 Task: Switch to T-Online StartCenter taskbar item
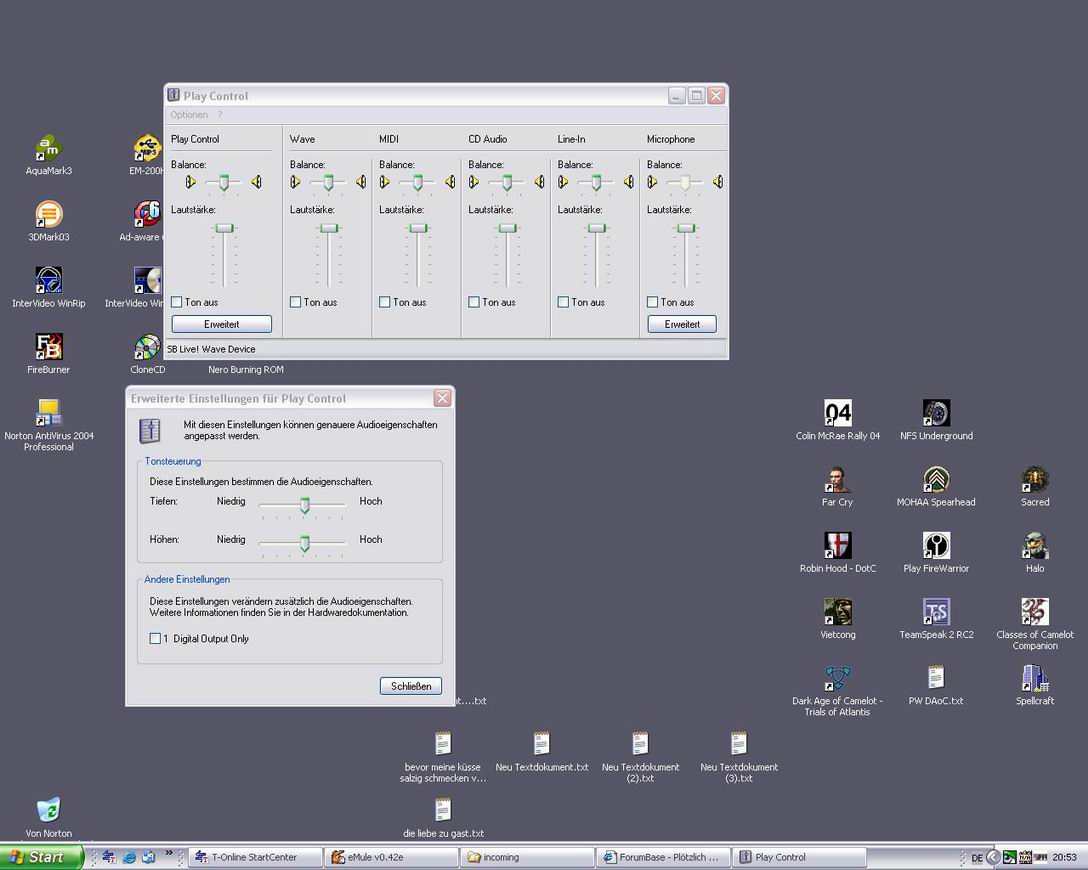pos(255,858)
